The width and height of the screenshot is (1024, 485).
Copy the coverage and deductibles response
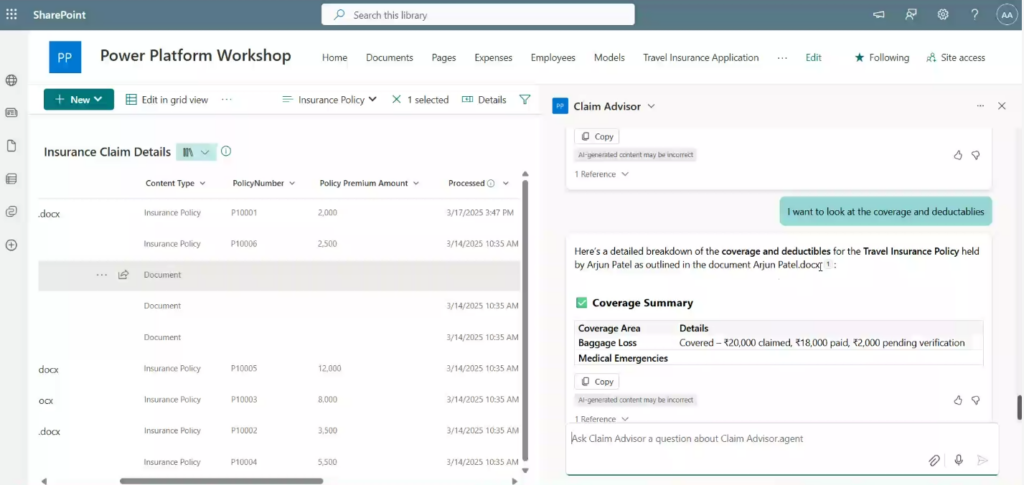coord(597,381)
